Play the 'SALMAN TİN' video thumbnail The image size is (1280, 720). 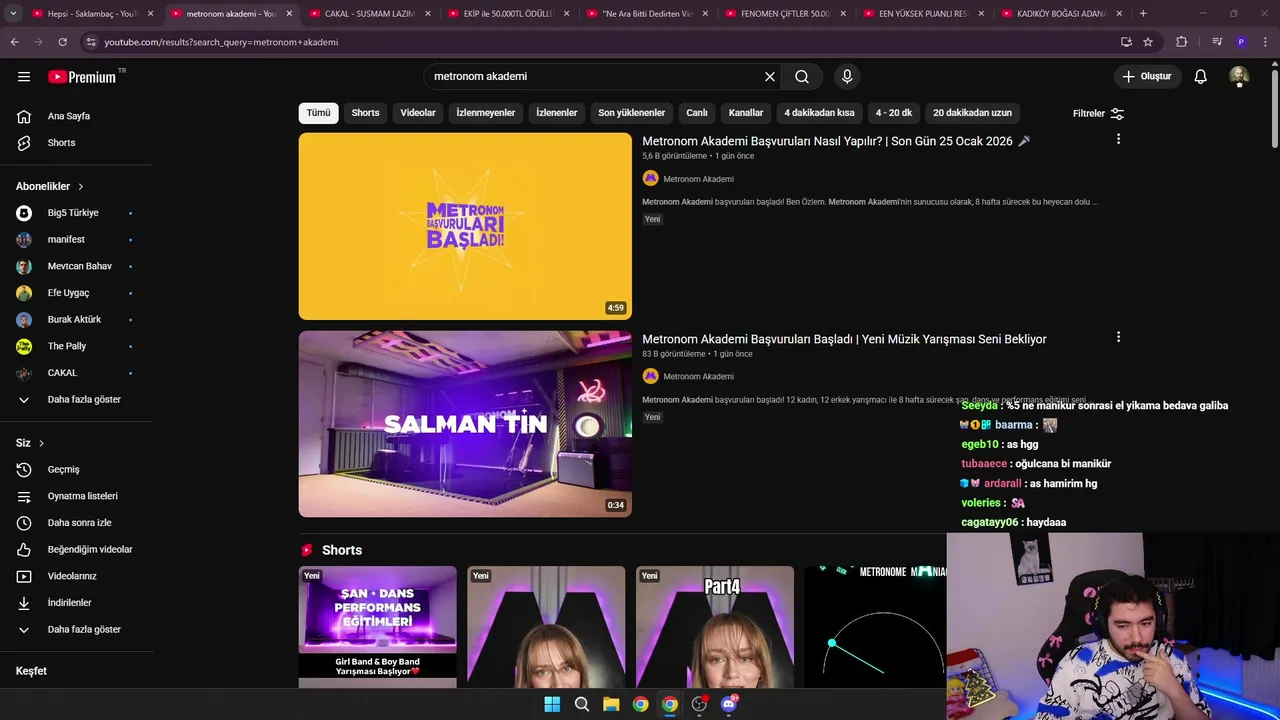[x=465, y=424]
